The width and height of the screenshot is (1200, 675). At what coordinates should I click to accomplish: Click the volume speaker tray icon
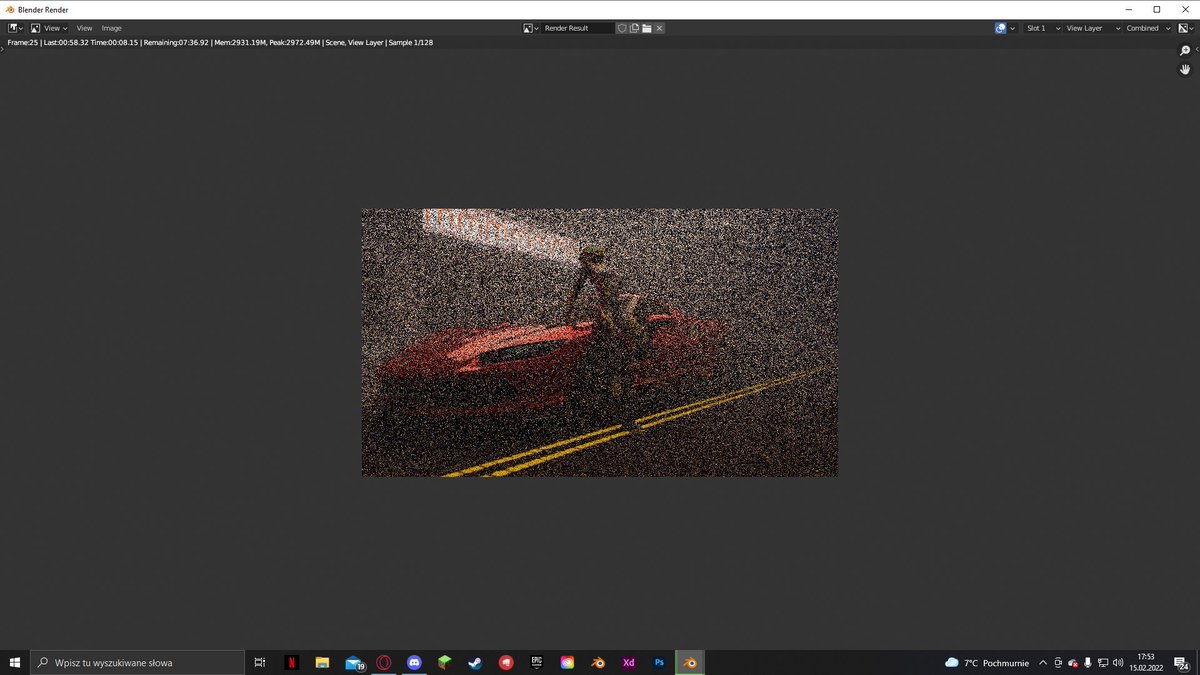tap(1117, 662)
